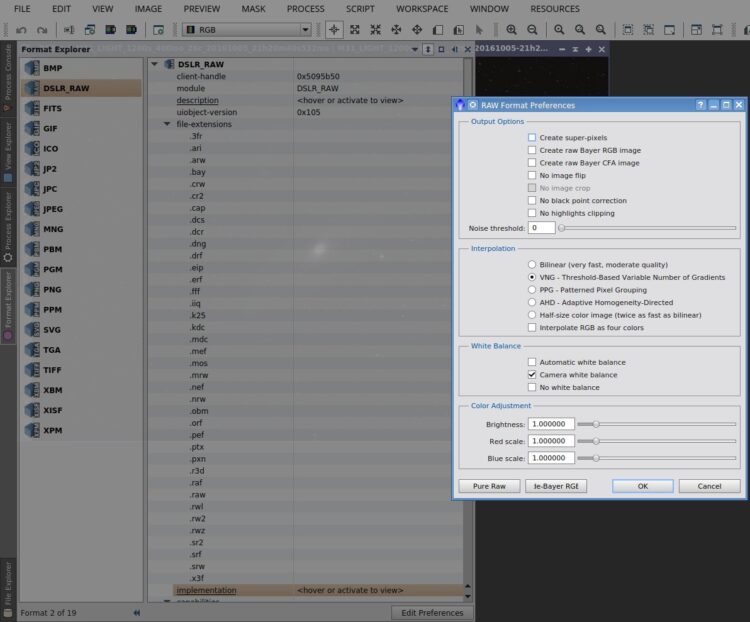Select the pointer cursor tool
The height and width of the screenshot is (622, 750).
[479, 30]
